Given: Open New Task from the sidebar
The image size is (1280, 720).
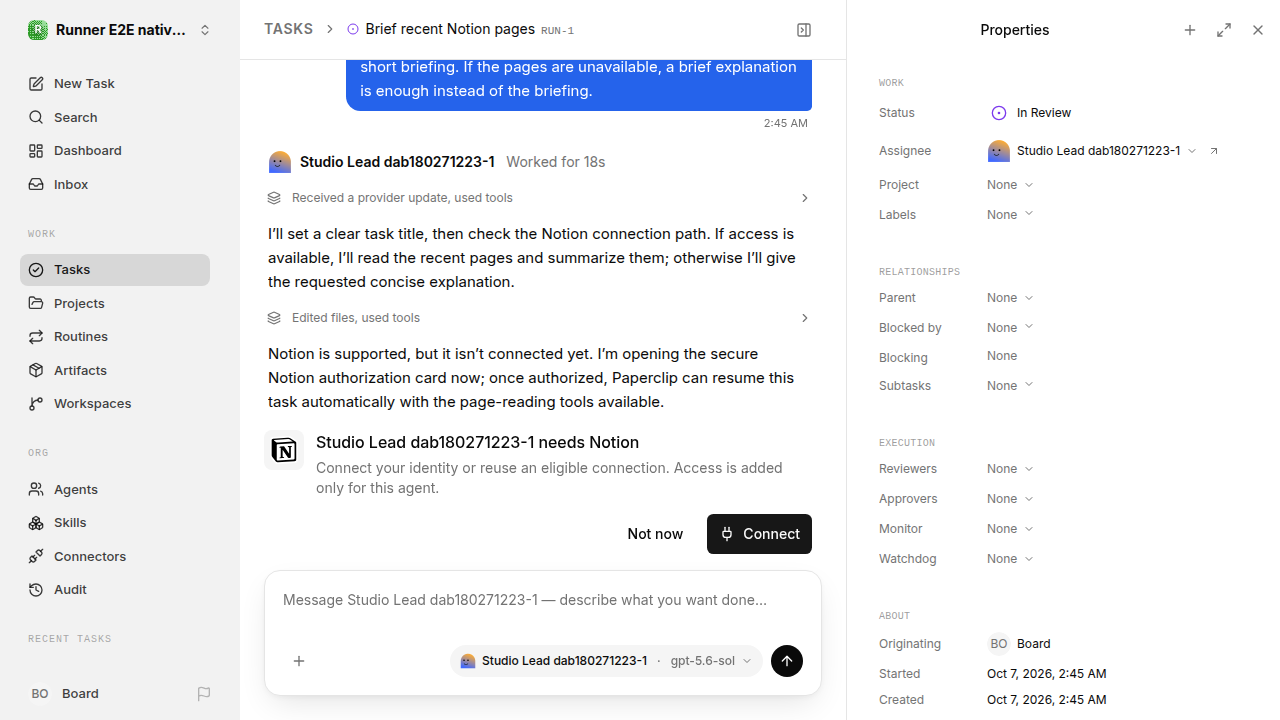Looking at the screenshot, I should coord(115,84).
